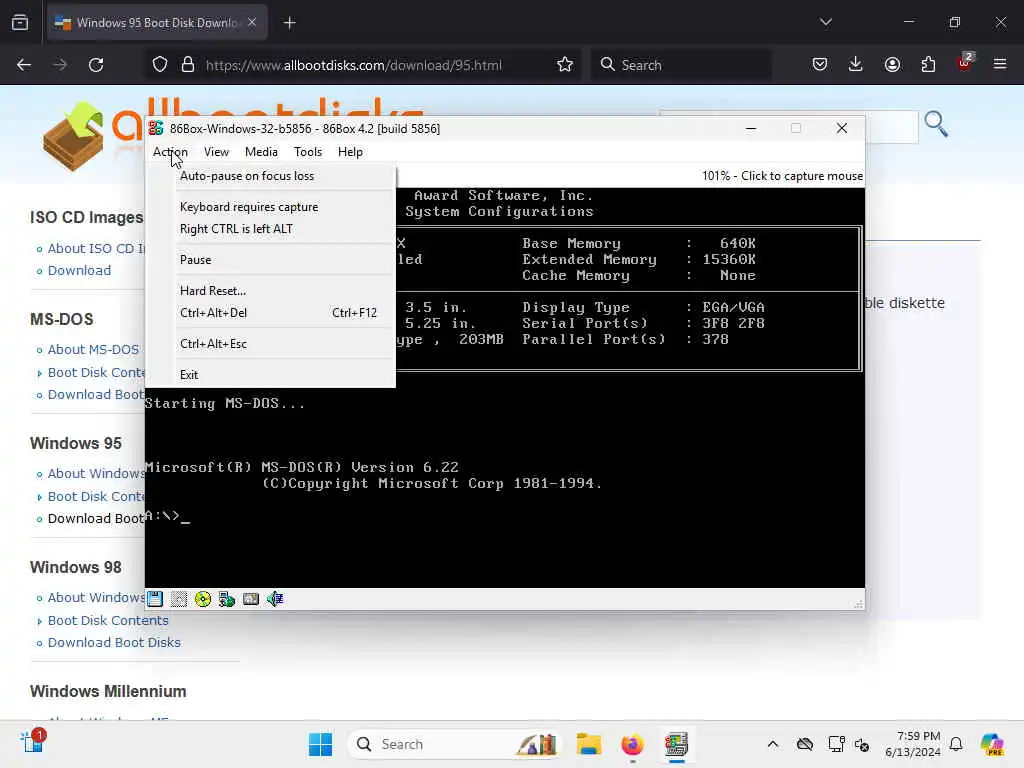The height and width of the screenshot is (768, 1024).
Task: Click Download link under ISO CD Images
Action: click(x=79, y=270)
